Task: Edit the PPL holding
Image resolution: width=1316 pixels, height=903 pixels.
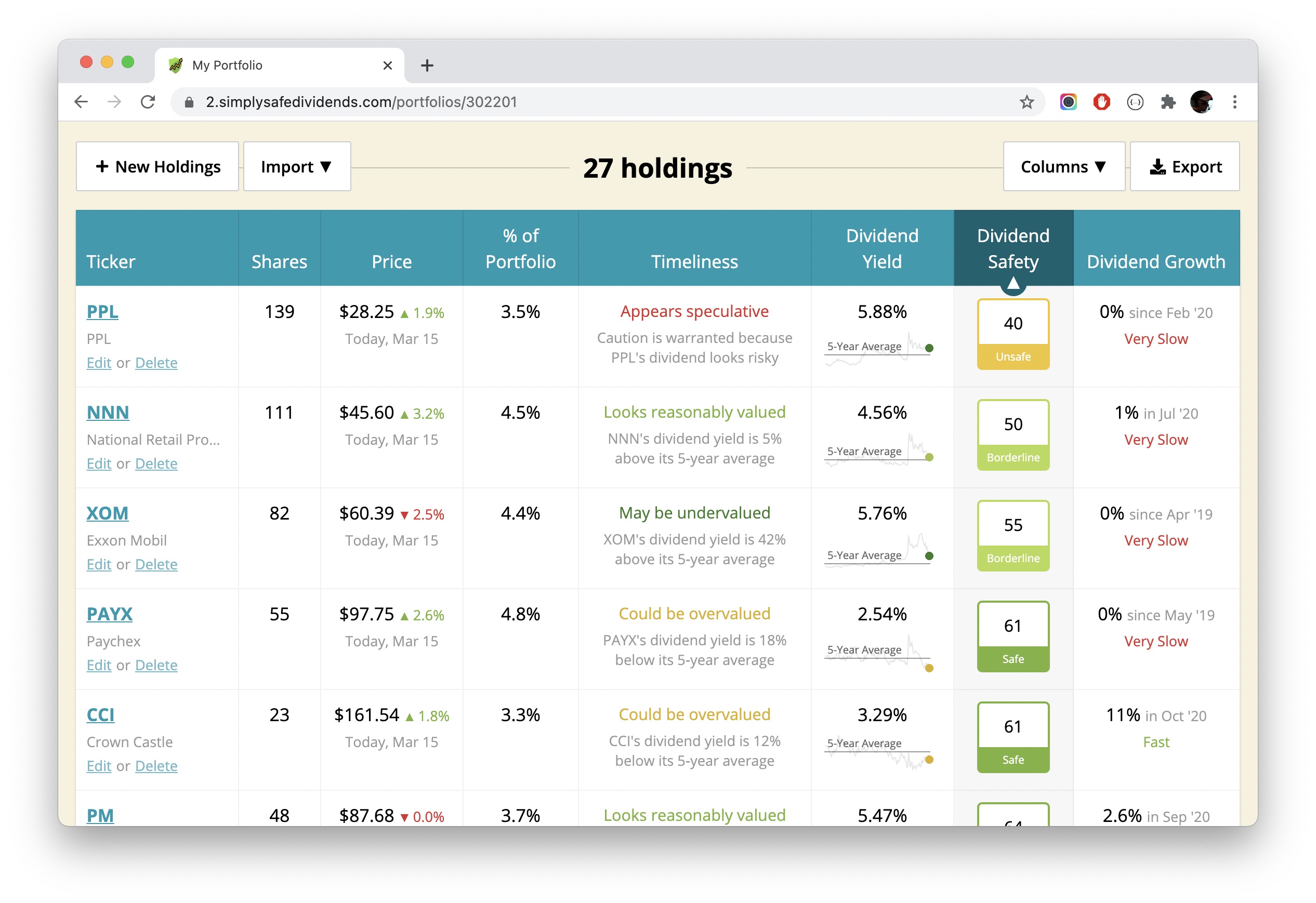Action: coord(99,363)
